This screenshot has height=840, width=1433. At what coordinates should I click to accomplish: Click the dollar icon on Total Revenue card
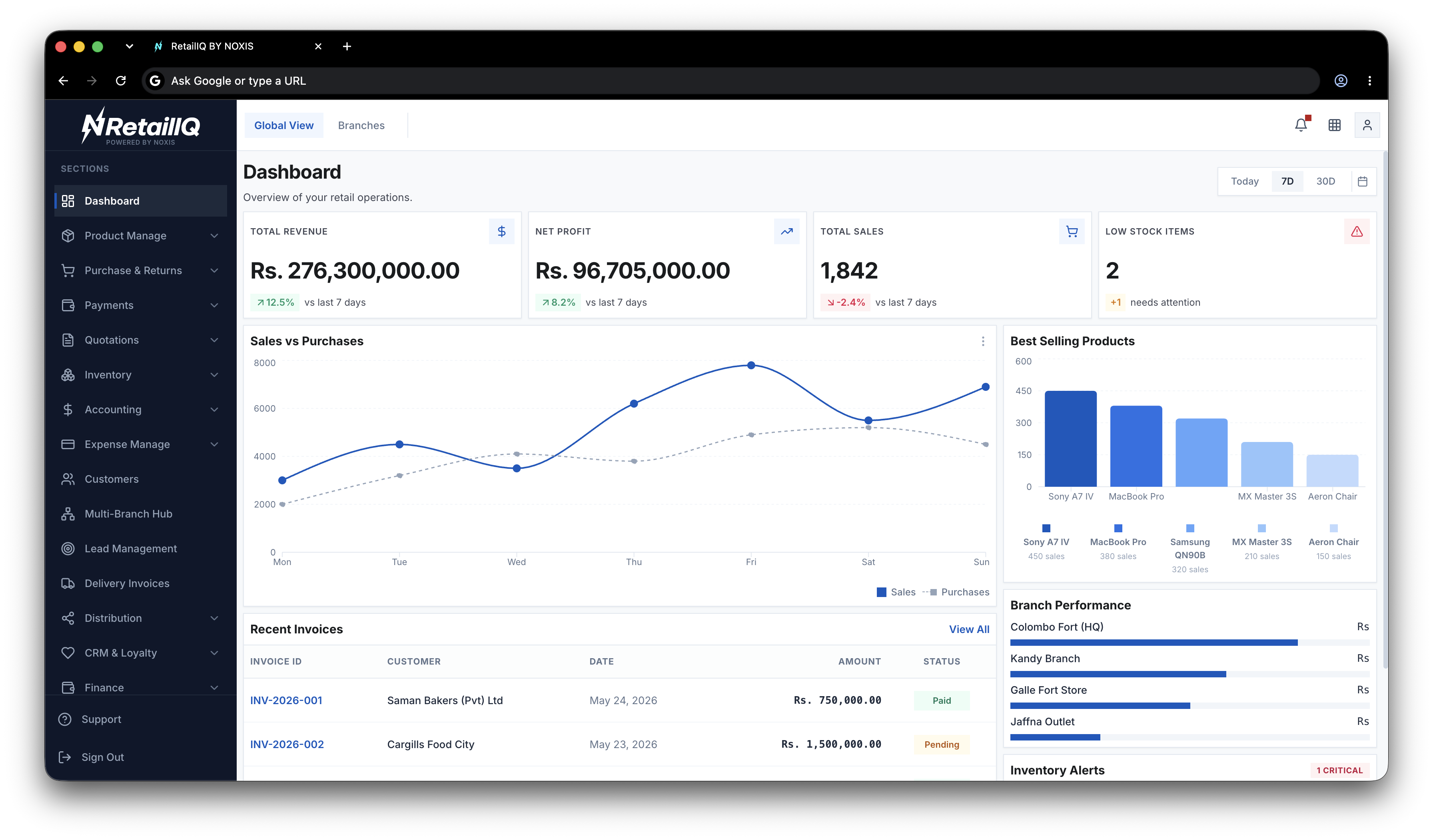501,231
